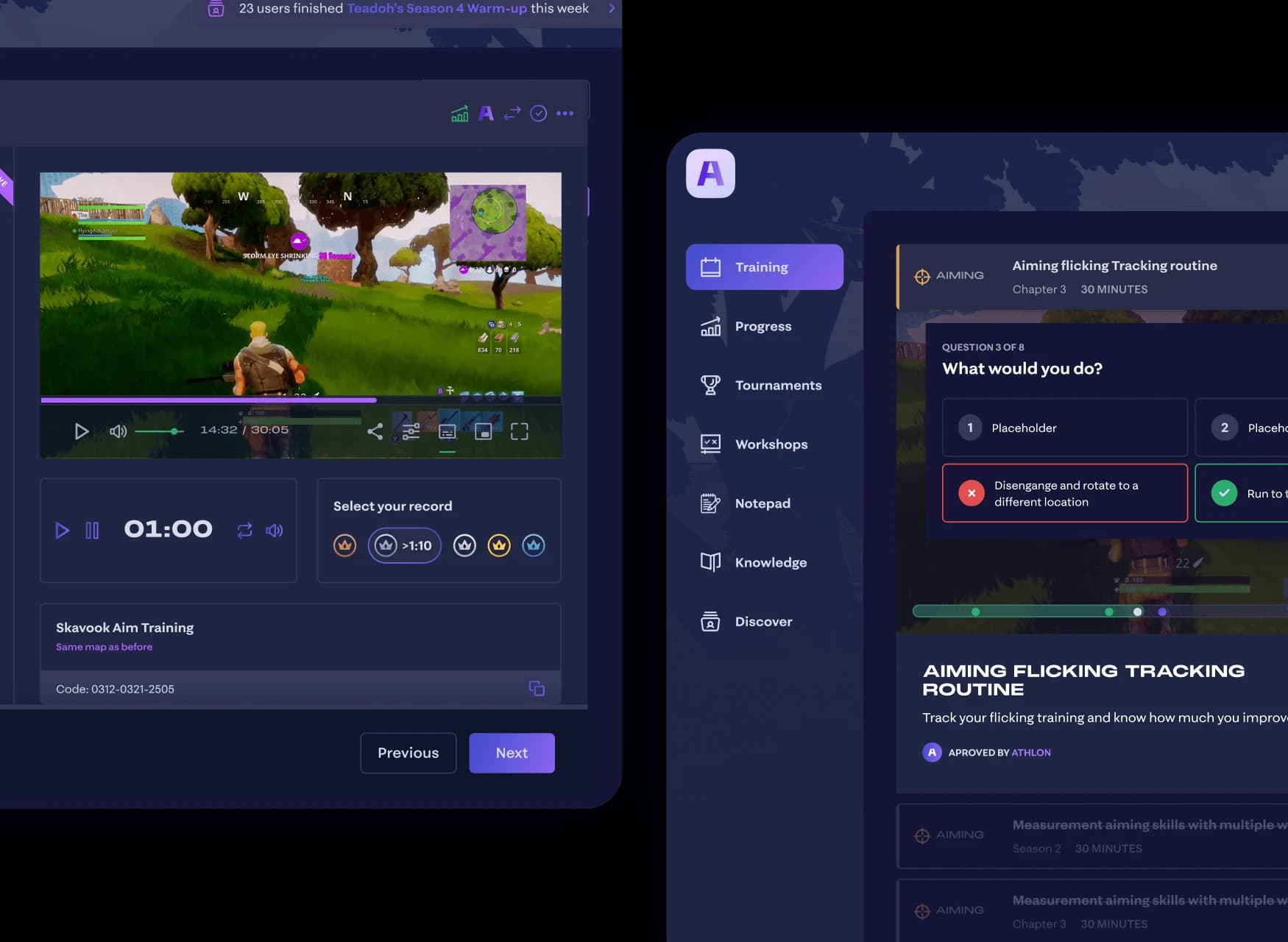The height and width of the screenshot is (942, 1288).
Task: Open the ATHLON approver link
Action: [x=1031, y=752]
